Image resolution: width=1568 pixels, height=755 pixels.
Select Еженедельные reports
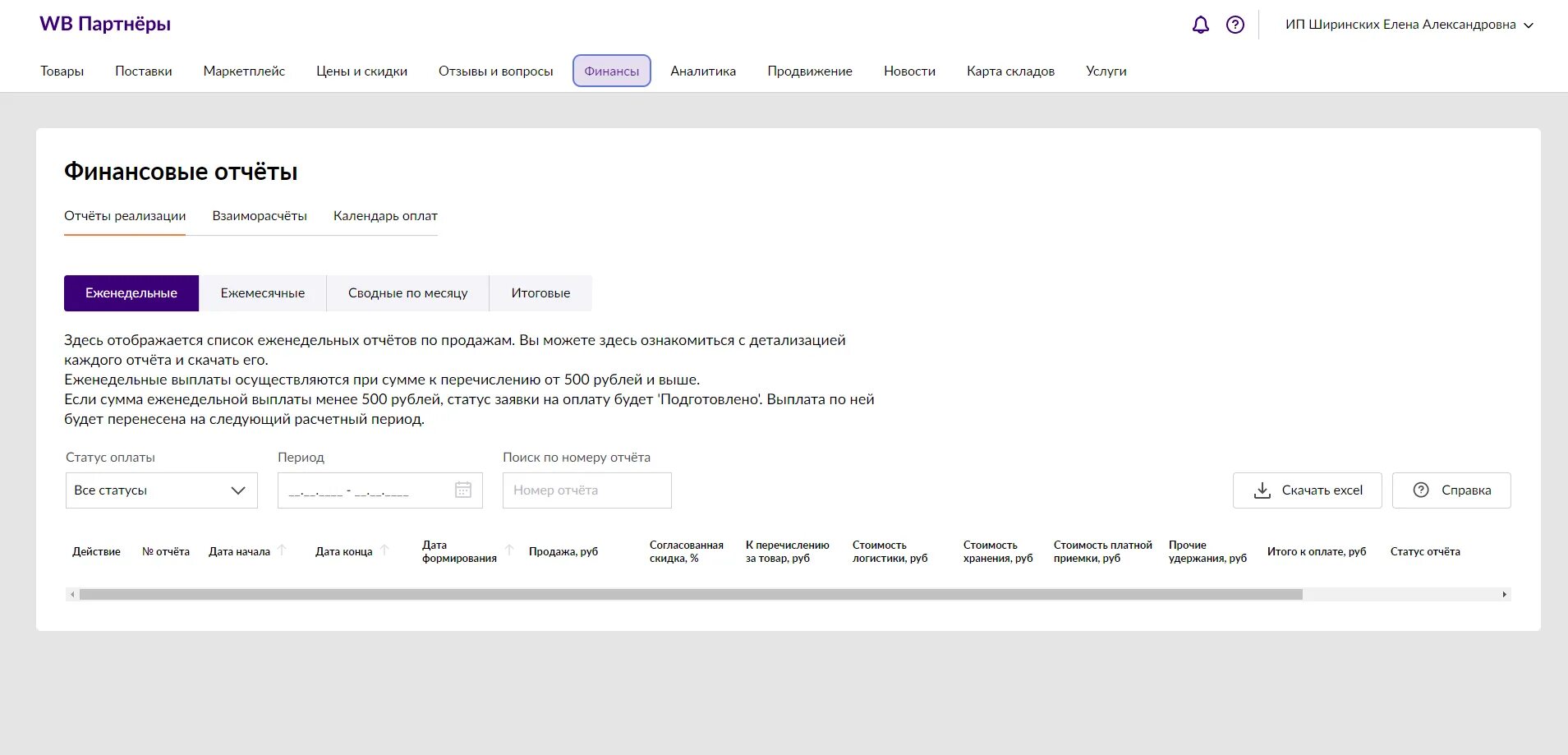[131, 293]
